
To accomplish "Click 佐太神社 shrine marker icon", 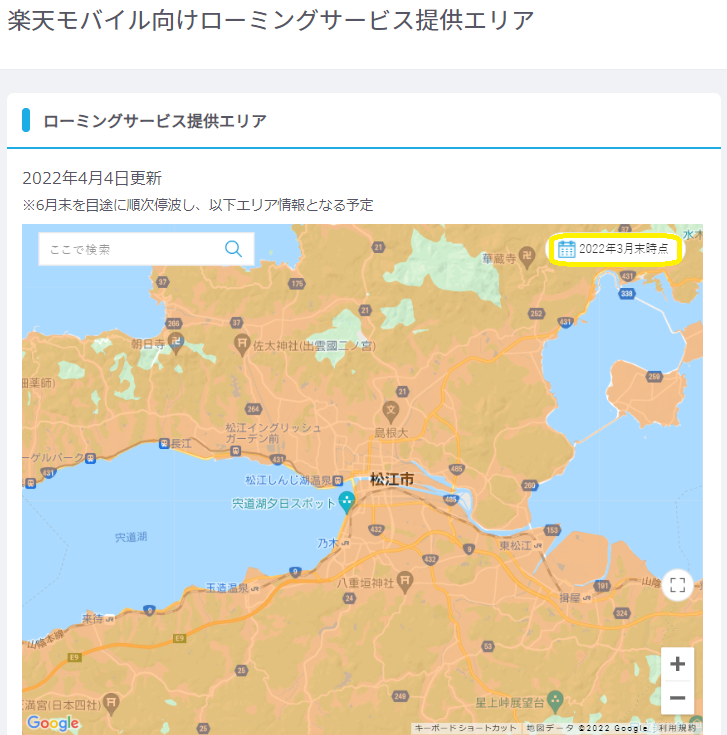I will (242, 345).
